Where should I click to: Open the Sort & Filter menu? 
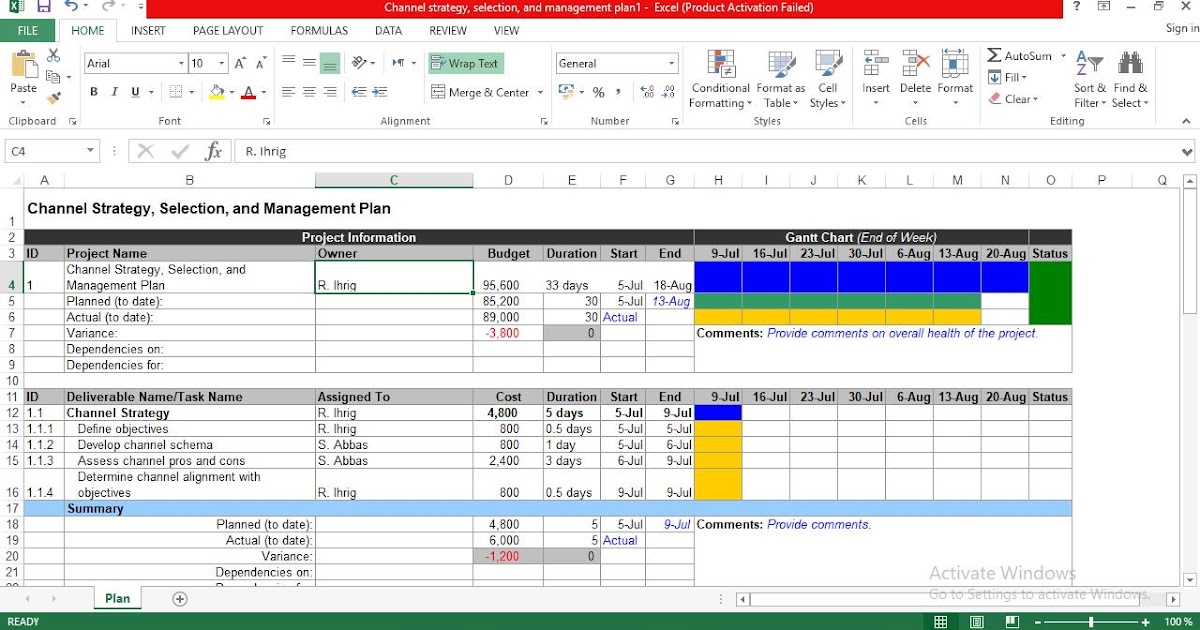(1089, 80)
